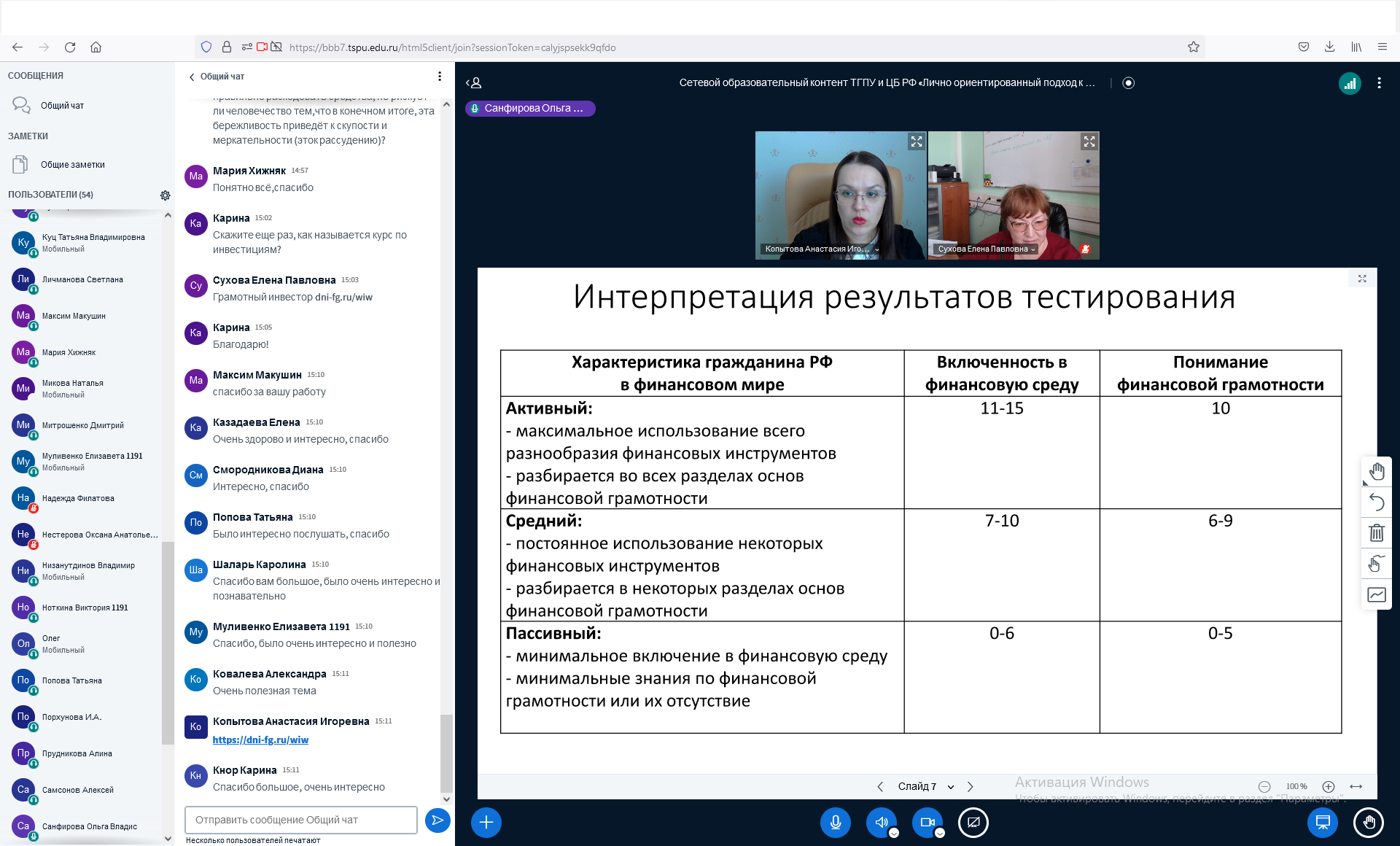Click the user list scrollbar thumb
This screenshot has width=1400, height=846.
click(168, 642)
